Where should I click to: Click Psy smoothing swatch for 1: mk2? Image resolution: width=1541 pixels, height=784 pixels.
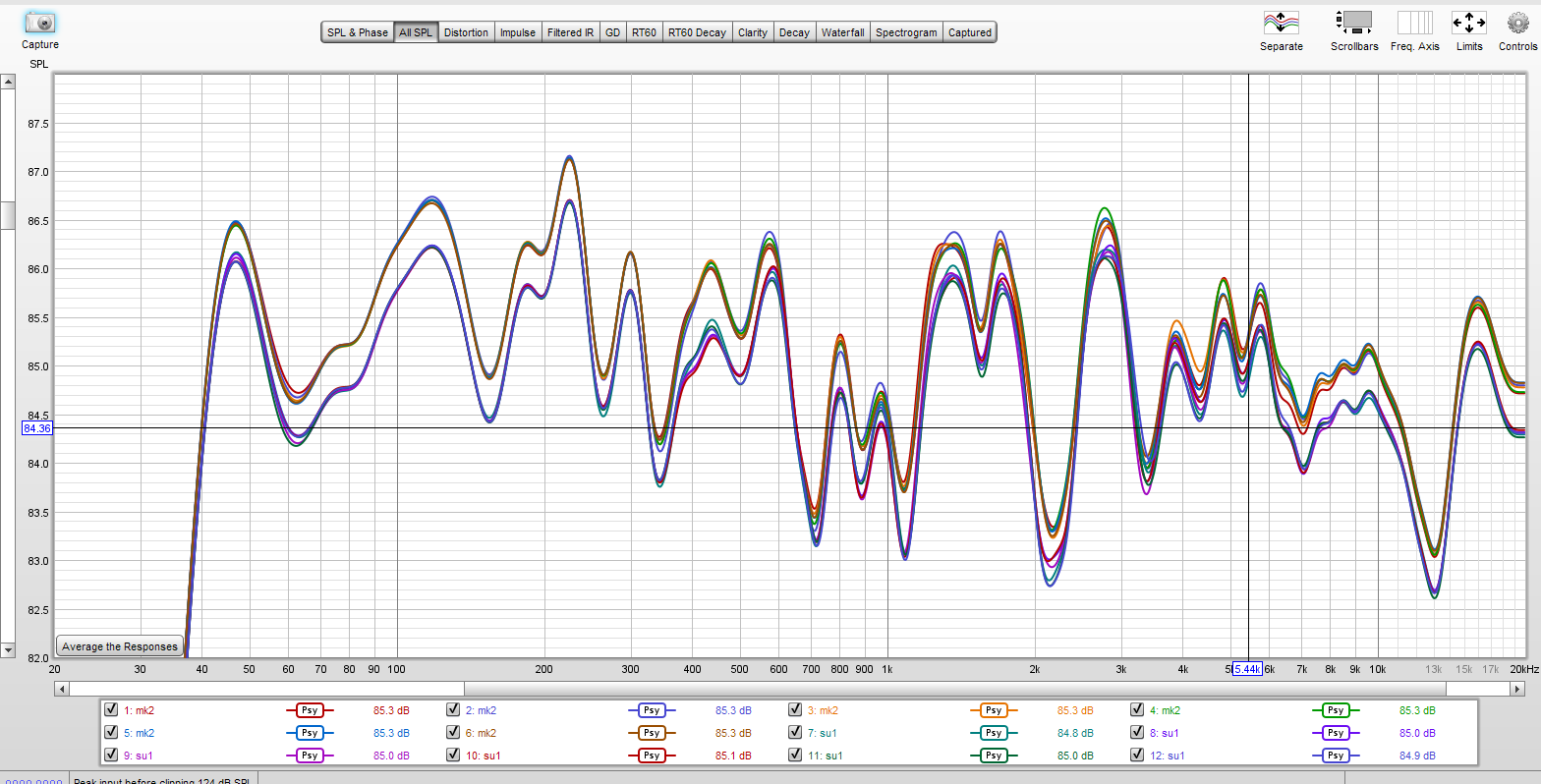(x=310, y=710)
